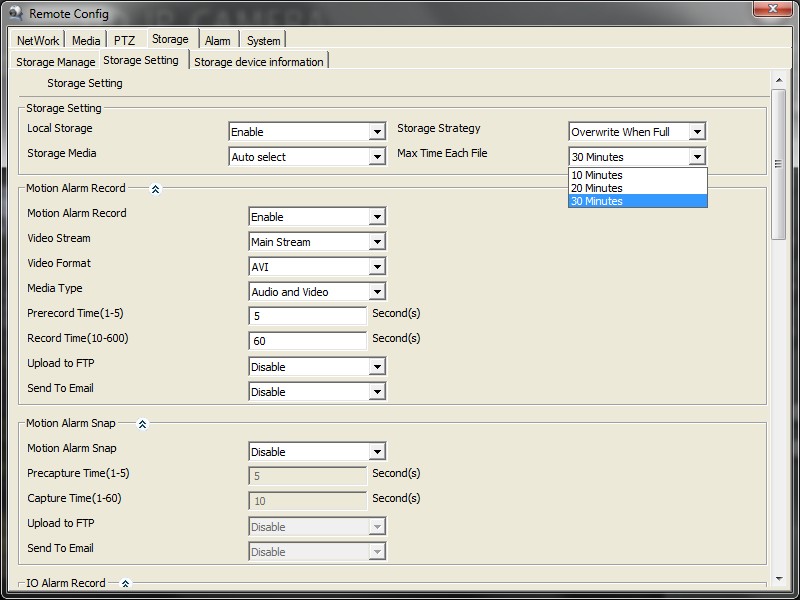Collapse the Motion Alarm Snap section
The height and width of the screenshot is (600, 800).
[143, 424]
